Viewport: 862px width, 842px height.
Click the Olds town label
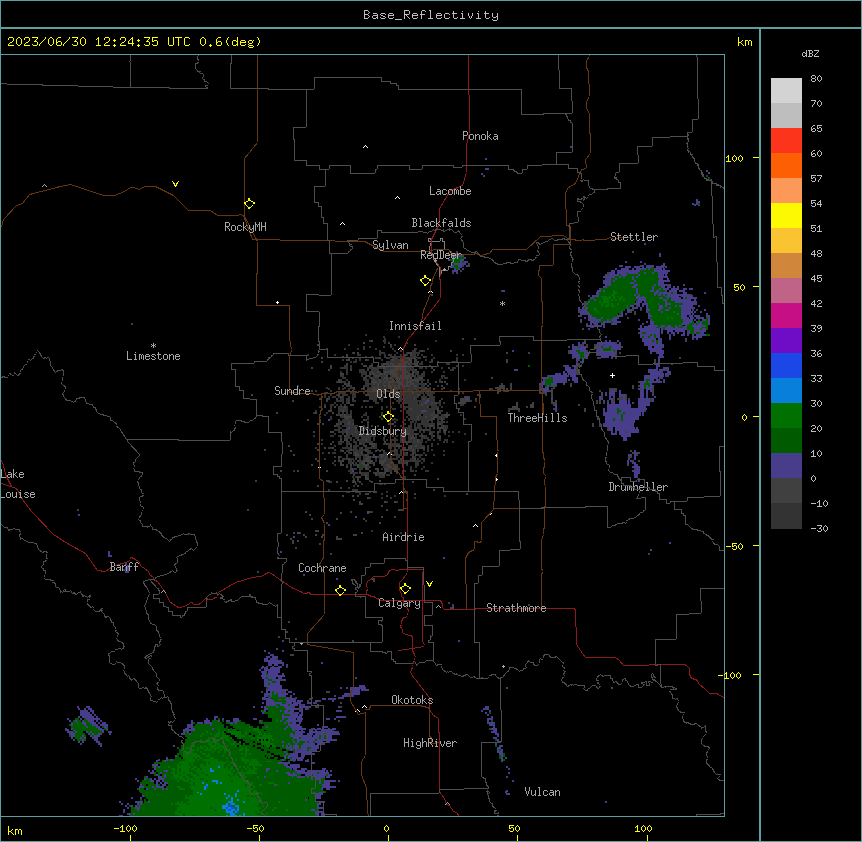[388, 394]
